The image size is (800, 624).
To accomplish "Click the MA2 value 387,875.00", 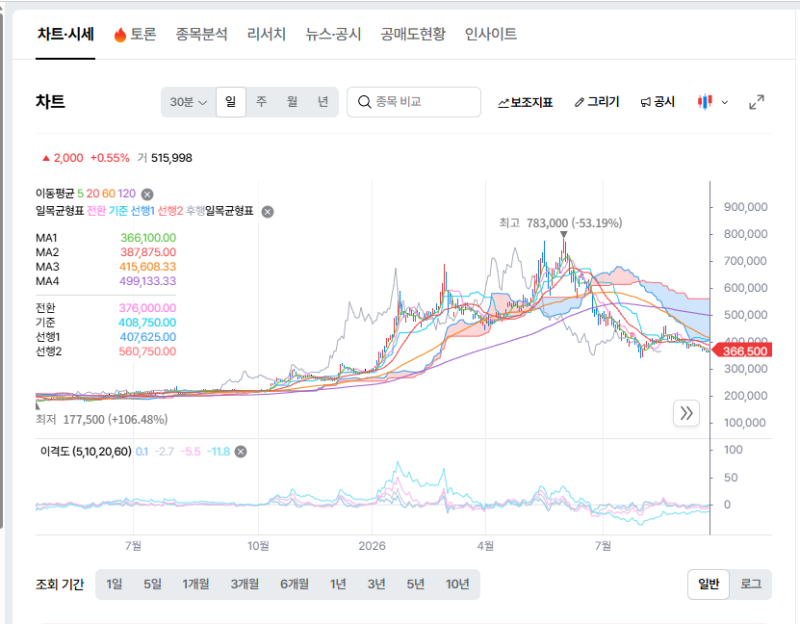I will coord(148,252).
